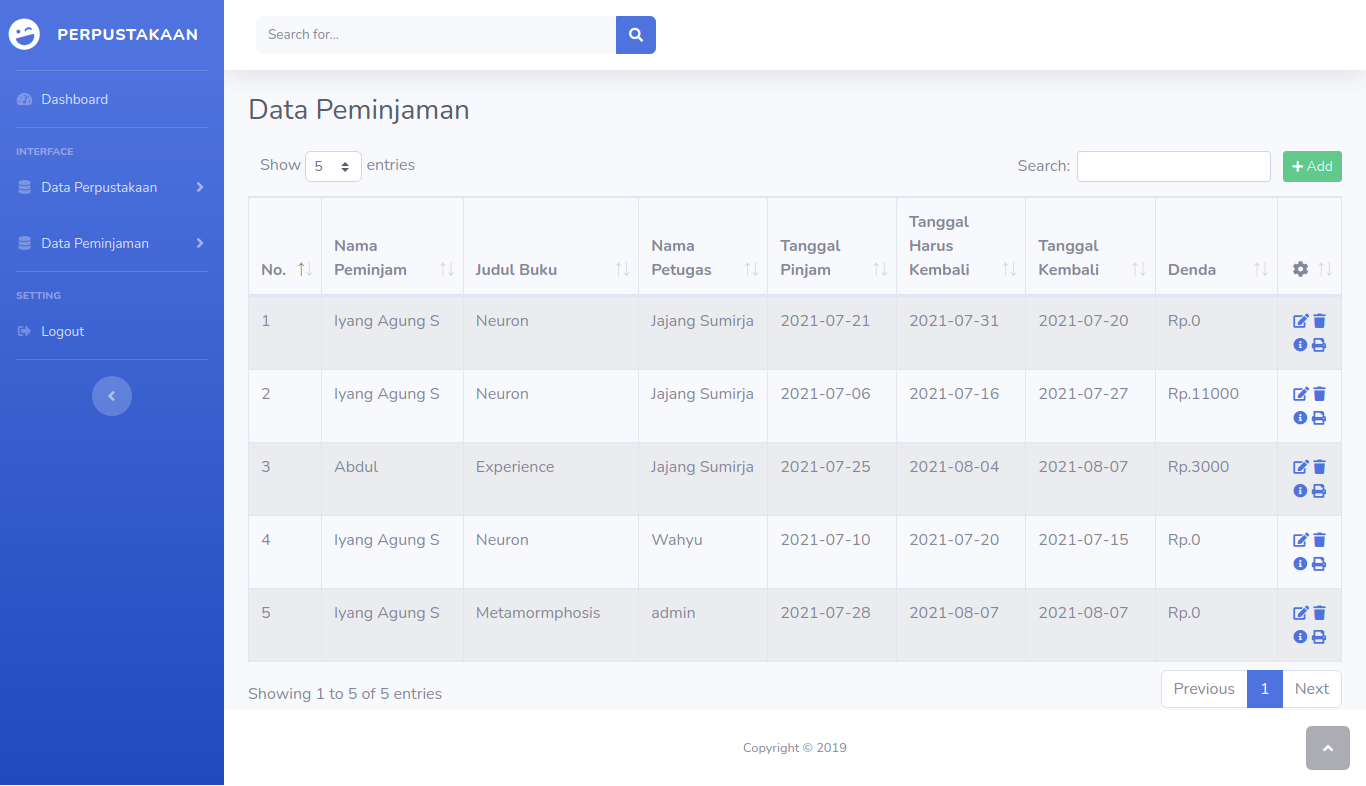Edit the Metamormphosis loan record
Screen dimensions: 1366x786
click(1300, 613)
